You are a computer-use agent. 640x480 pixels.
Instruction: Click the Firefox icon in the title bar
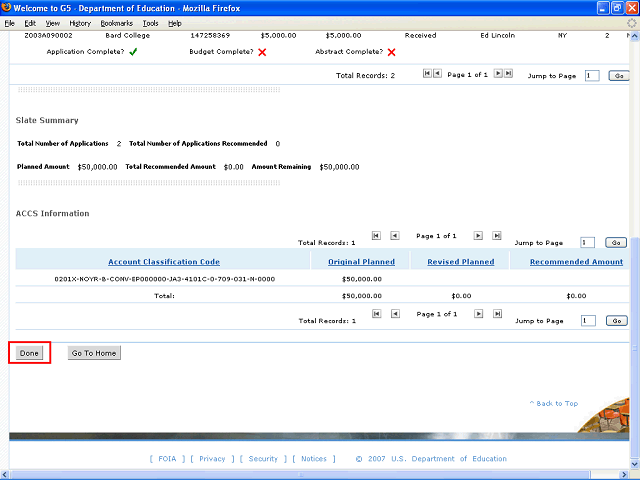(x=6, y=8)
